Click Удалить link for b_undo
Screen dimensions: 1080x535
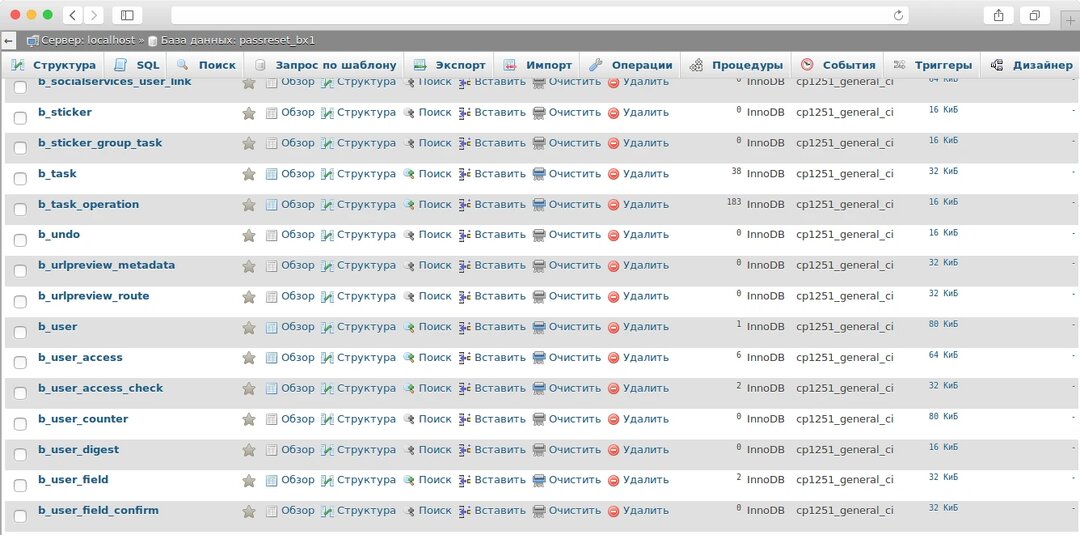(646, 235)
